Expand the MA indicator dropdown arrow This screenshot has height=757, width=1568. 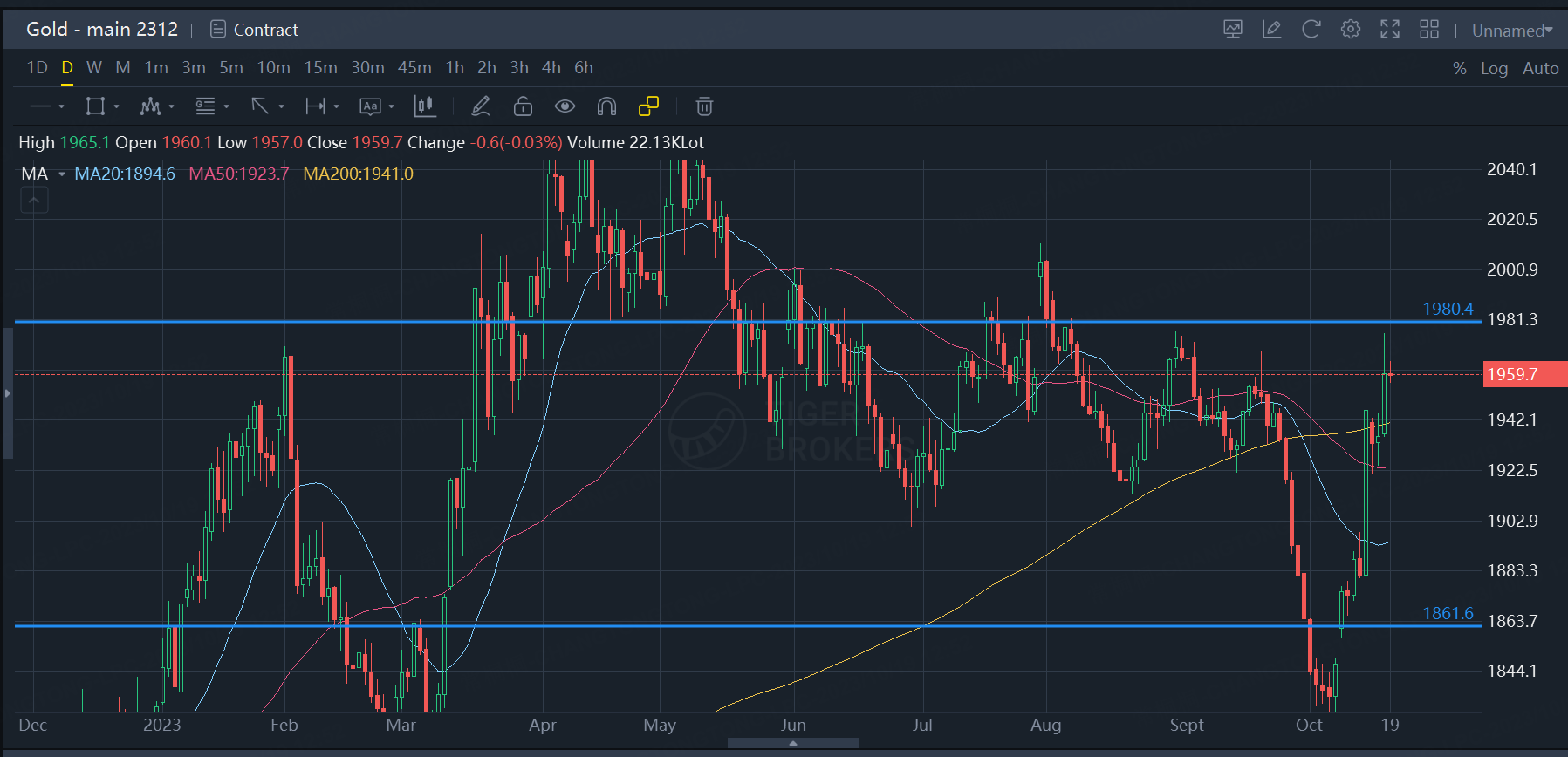click(x=62, y=174)
